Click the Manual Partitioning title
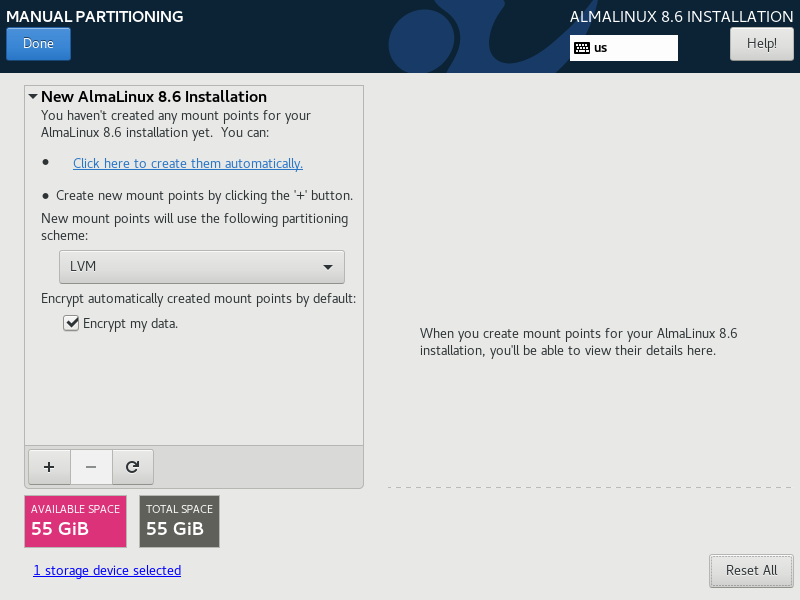 coord(95,16)
